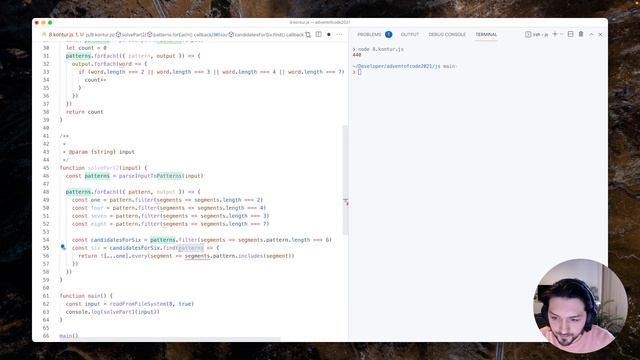Click 'count++' on line 34
The image size is (640, 360).
[x=96, y=80]
